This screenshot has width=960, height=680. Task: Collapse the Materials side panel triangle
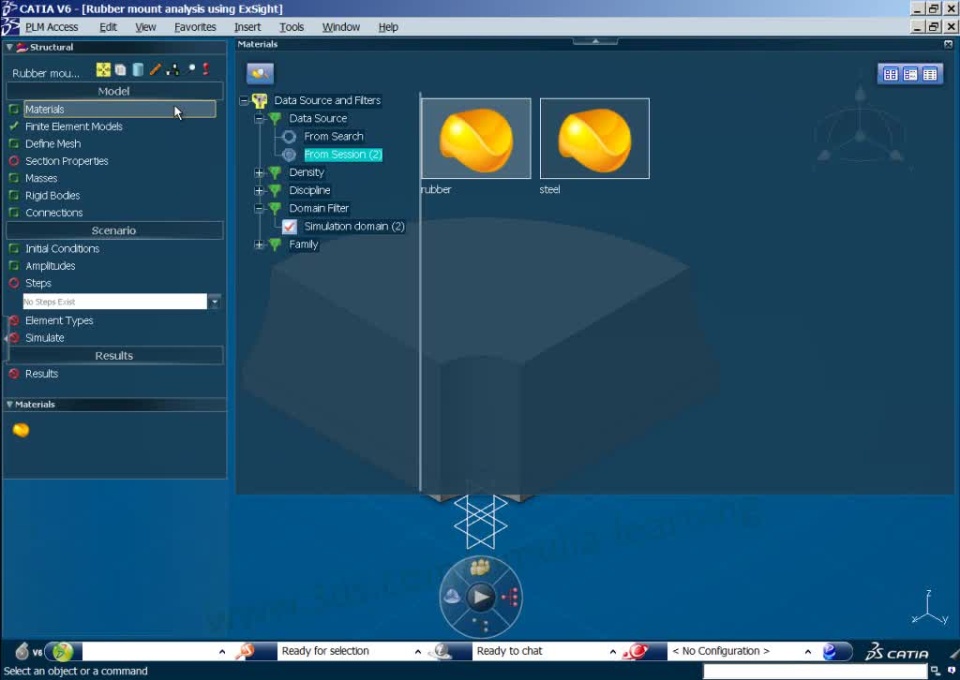(9, 405)
